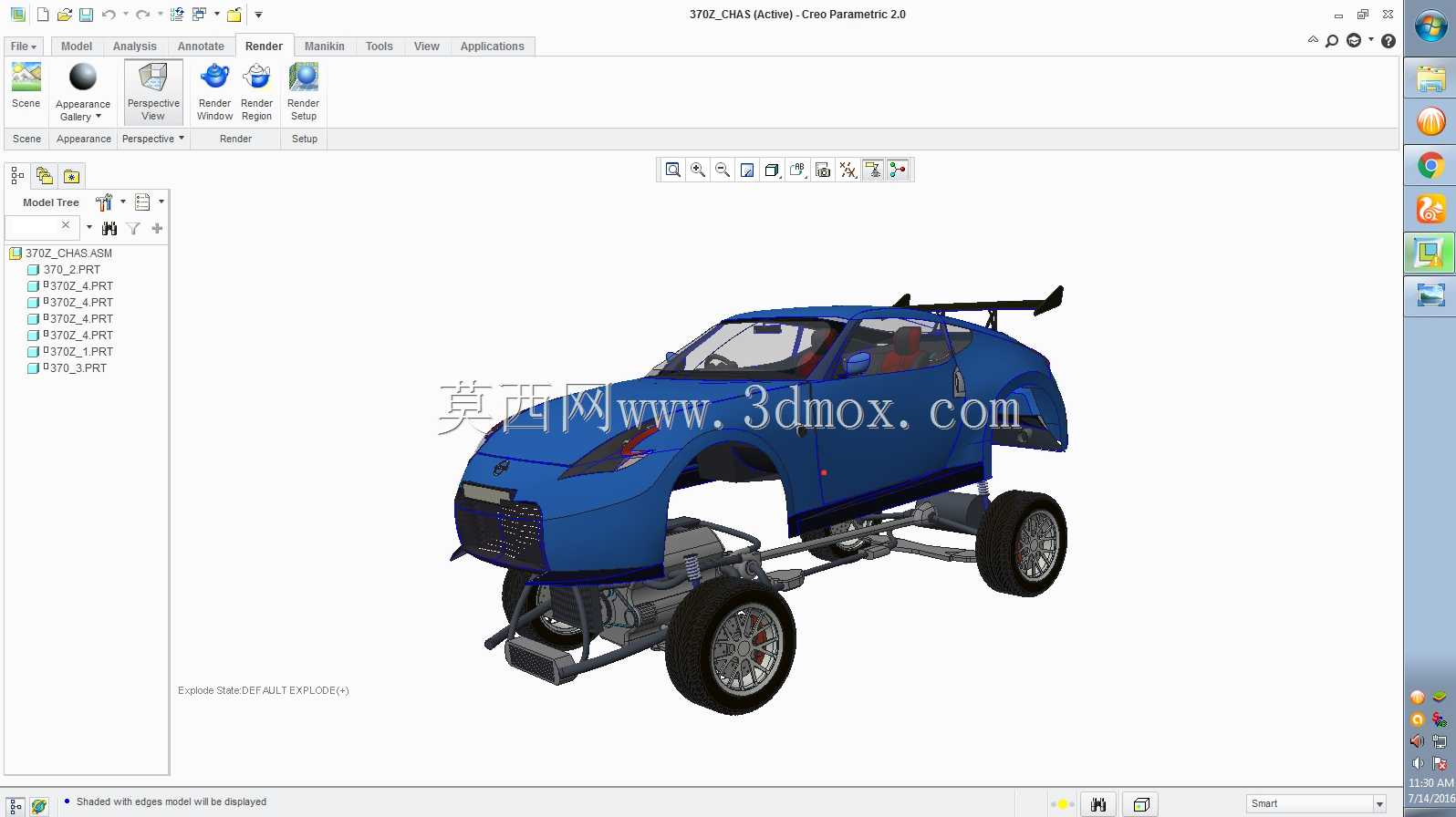Select 370_3.PRT in the tree
Viewport: 1456px width, 817px height.
click(x=78, y=368)
